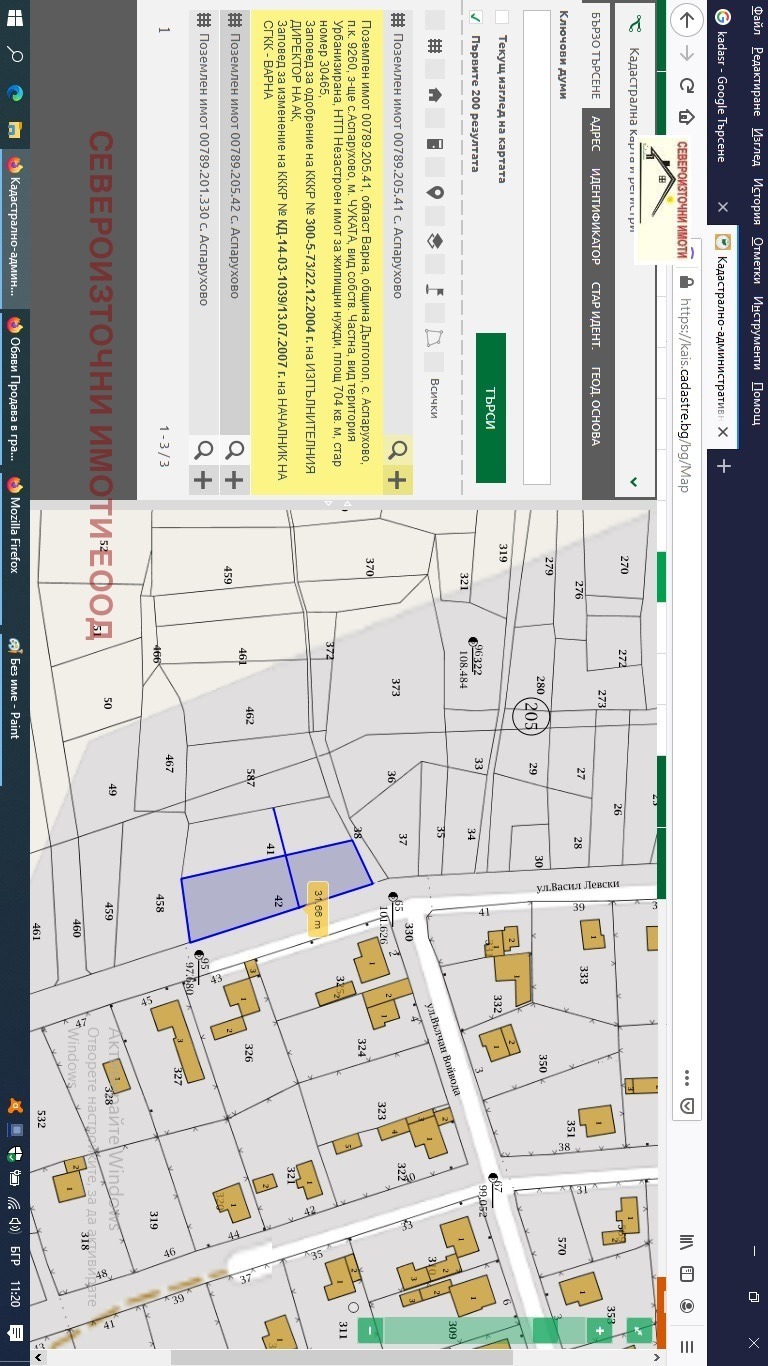The width and height of the screenshot is (768, 1366).
Task: Zoom to parcel 00789.205.42 with magnifier icon
Action: (234, 450)
